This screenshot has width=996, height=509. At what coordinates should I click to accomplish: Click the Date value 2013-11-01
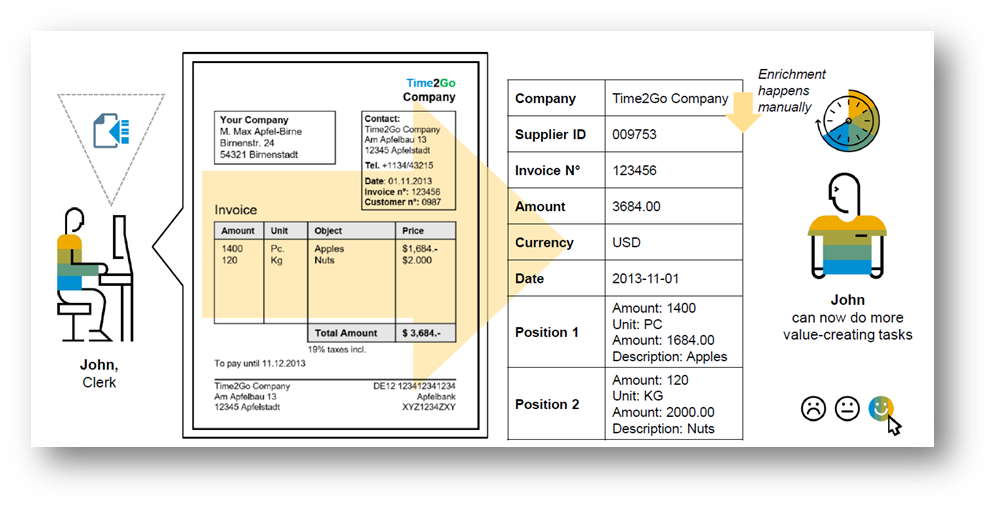(645, 279)
